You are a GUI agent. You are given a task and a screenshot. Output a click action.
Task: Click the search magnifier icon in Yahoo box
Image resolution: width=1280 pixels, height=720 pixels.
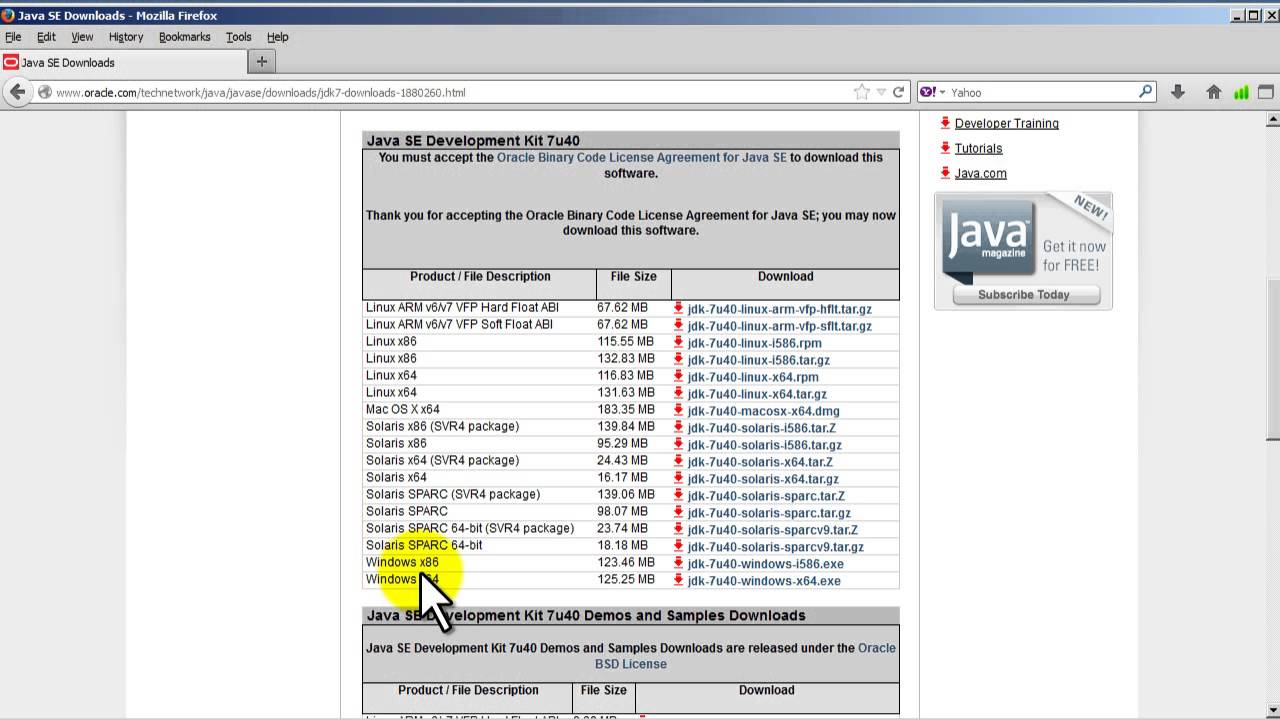[x=1146, y=91]
